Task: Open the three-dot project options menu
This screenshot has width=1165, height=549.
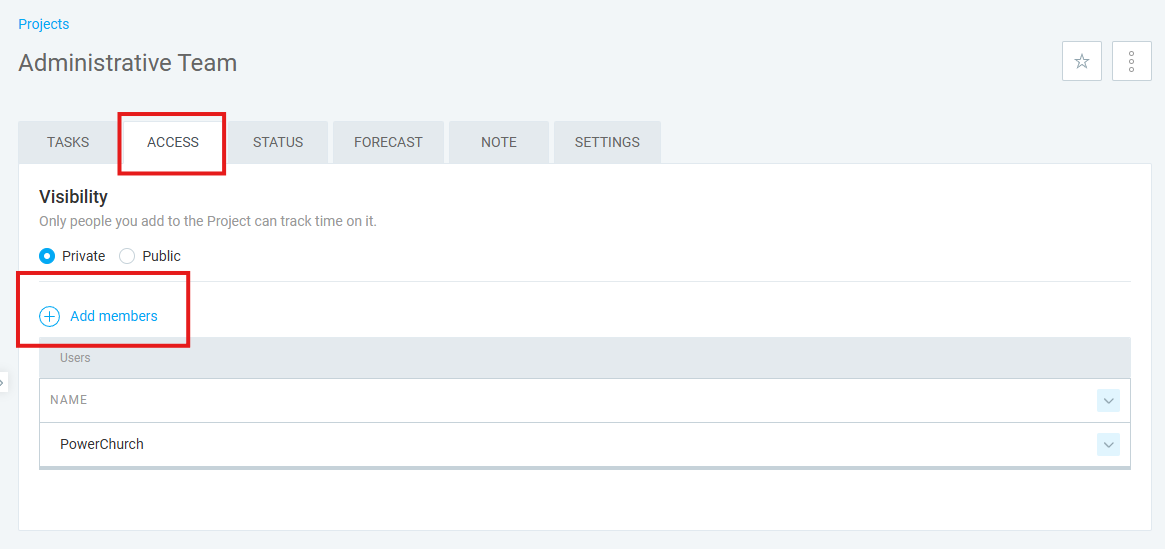Action: coord(1131,61)
